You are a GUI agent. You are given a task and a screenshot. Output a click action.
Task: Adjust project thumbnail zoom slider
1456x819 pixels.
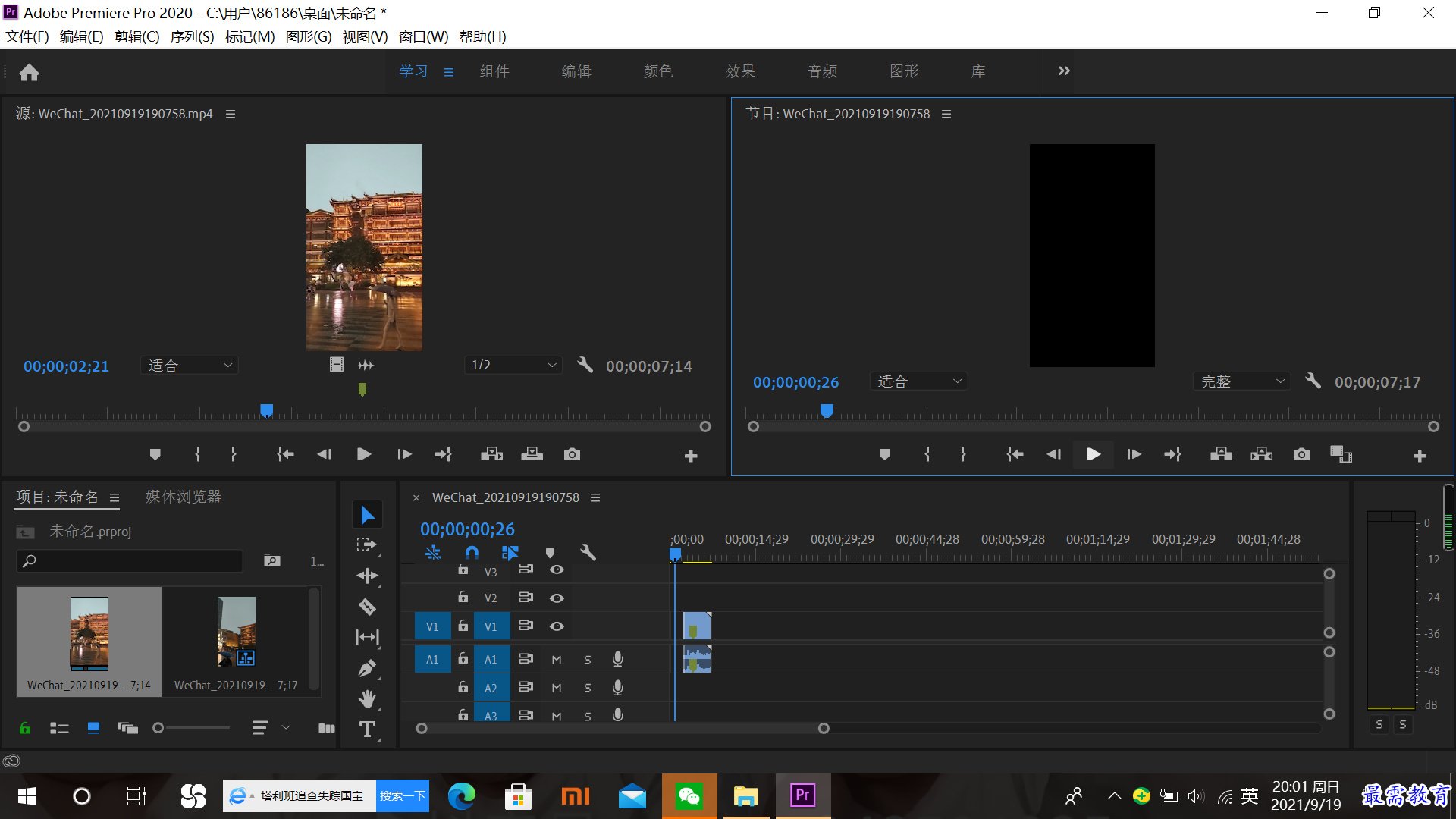[191, 728]
